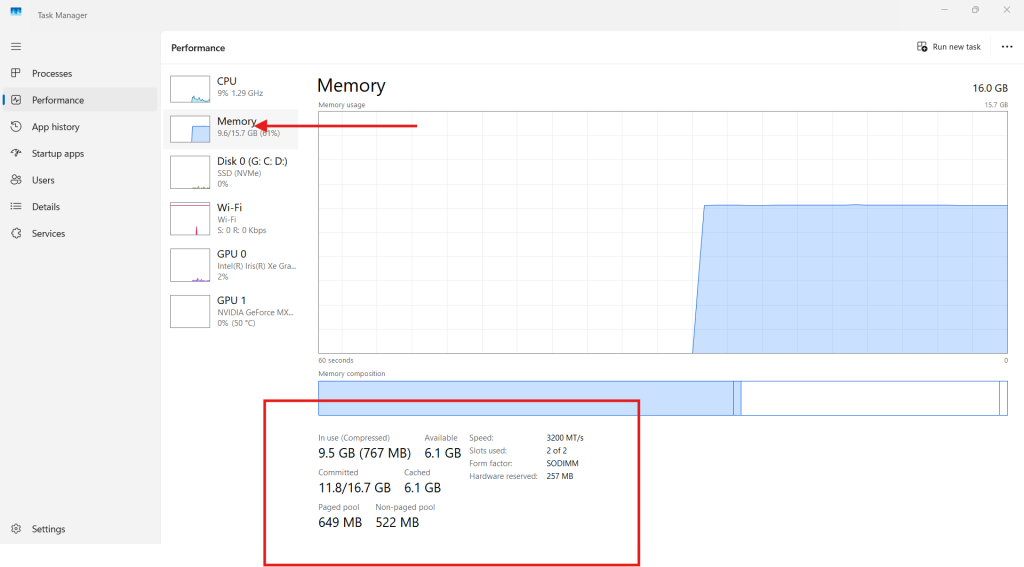Image resolution: width=1024 pixels, height=567 pixels.
Task: Click the 3200 MT/s speed value
Action: 565,438
